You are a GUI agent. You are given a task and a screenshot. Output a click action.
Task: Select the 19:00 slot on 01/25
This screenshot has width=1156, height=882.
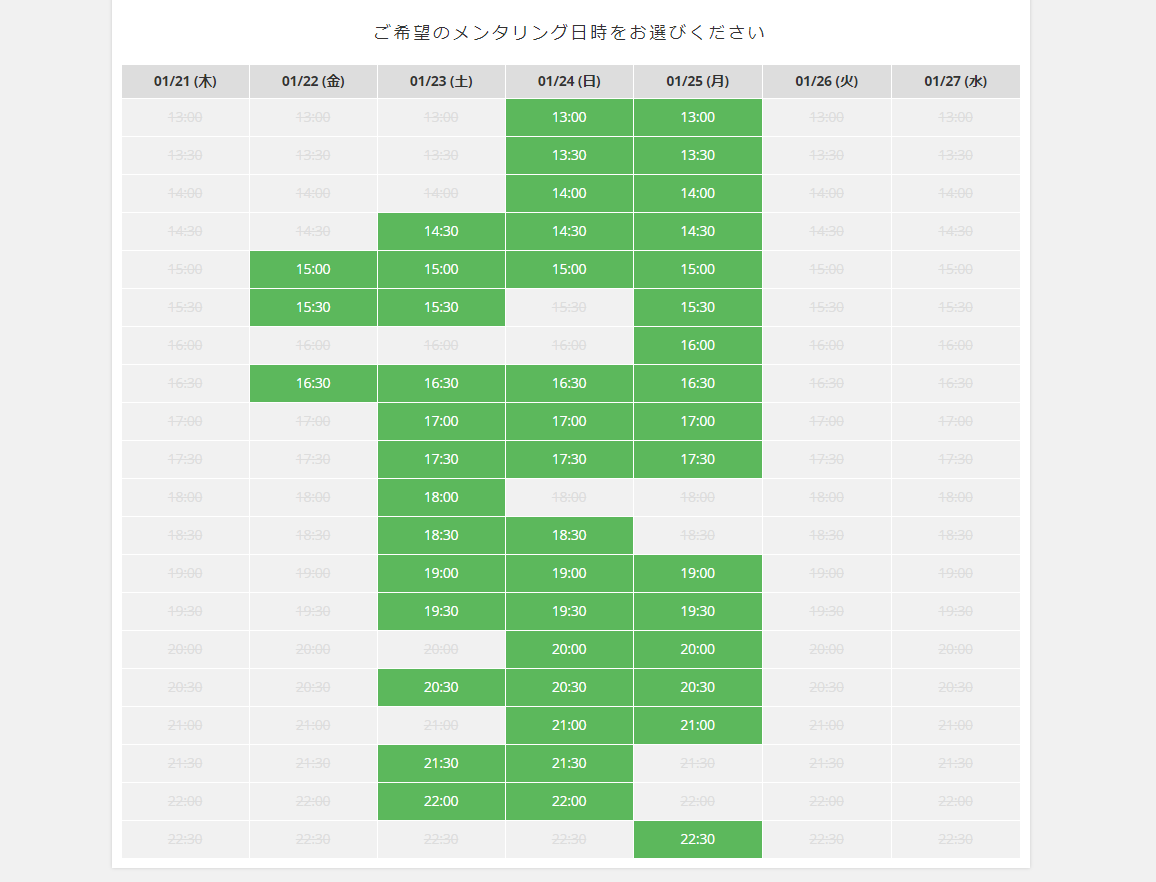(x=697, y=573)
